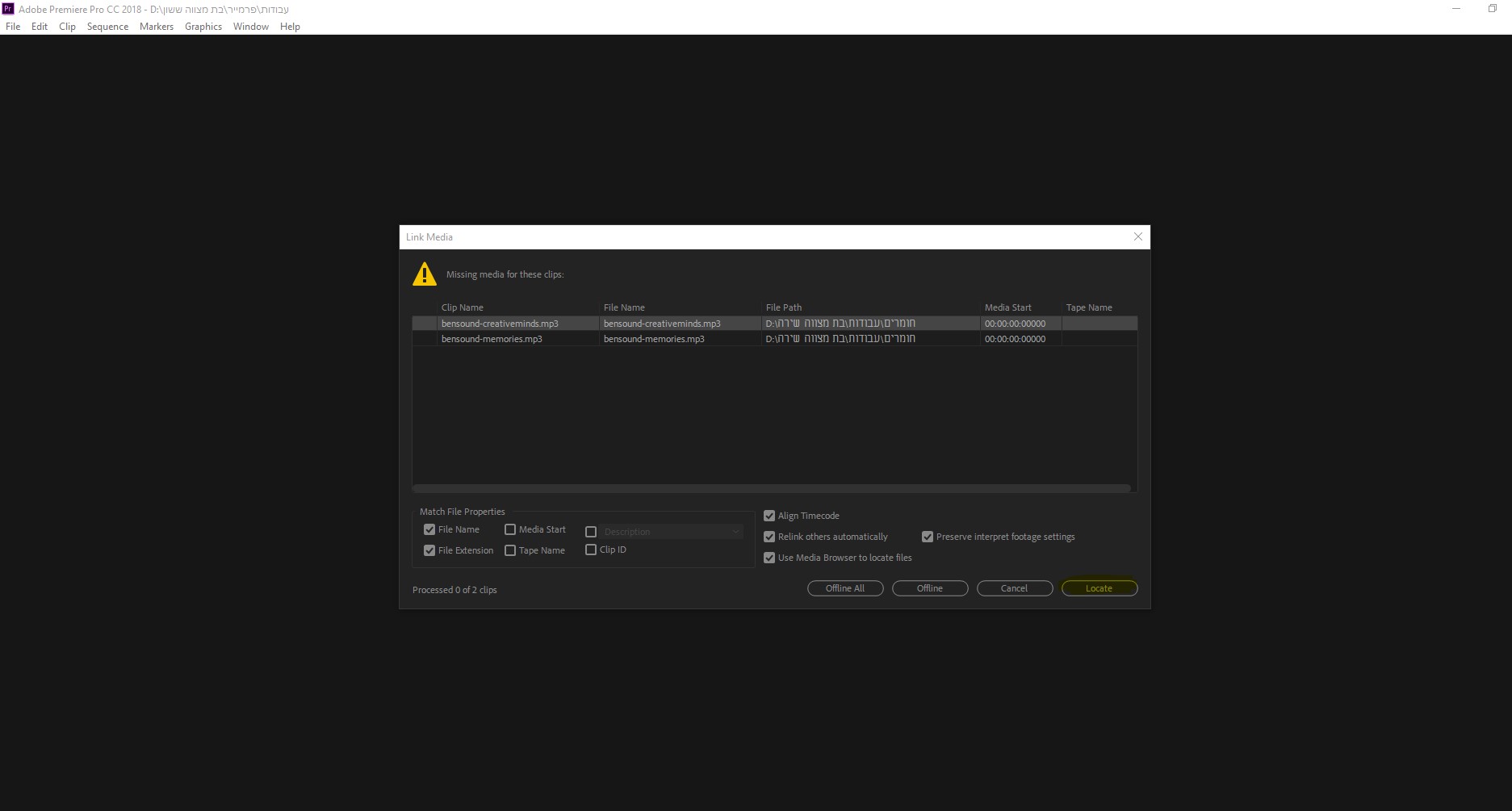Enable the Description match checkbox
Image resolution: width=1512 pixels, height=811 pixels.
(x=591, y=532)
